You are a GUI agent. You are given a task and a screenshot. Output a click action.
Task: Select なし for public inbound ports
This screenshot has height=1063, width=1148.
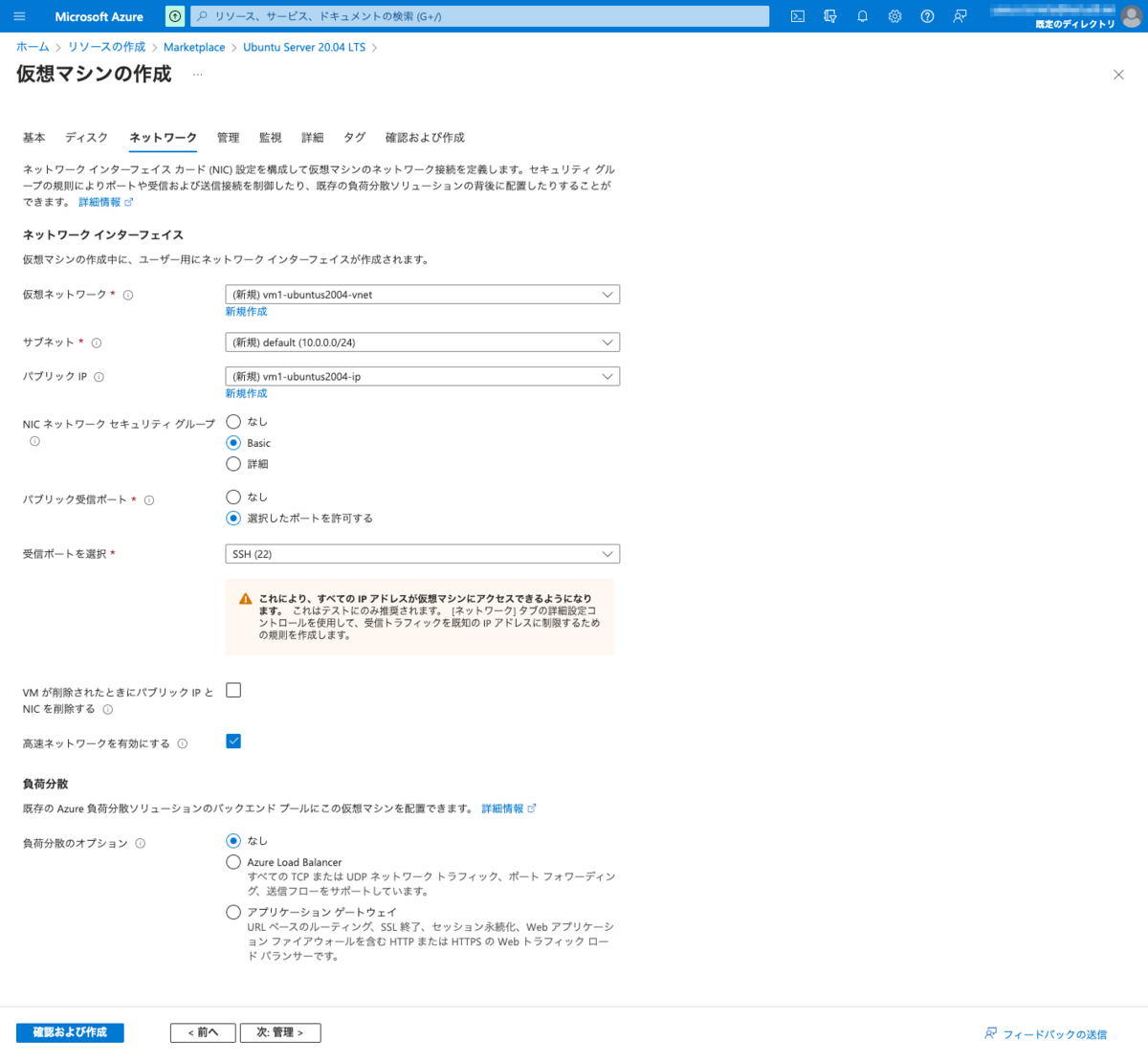pos(233,497)
